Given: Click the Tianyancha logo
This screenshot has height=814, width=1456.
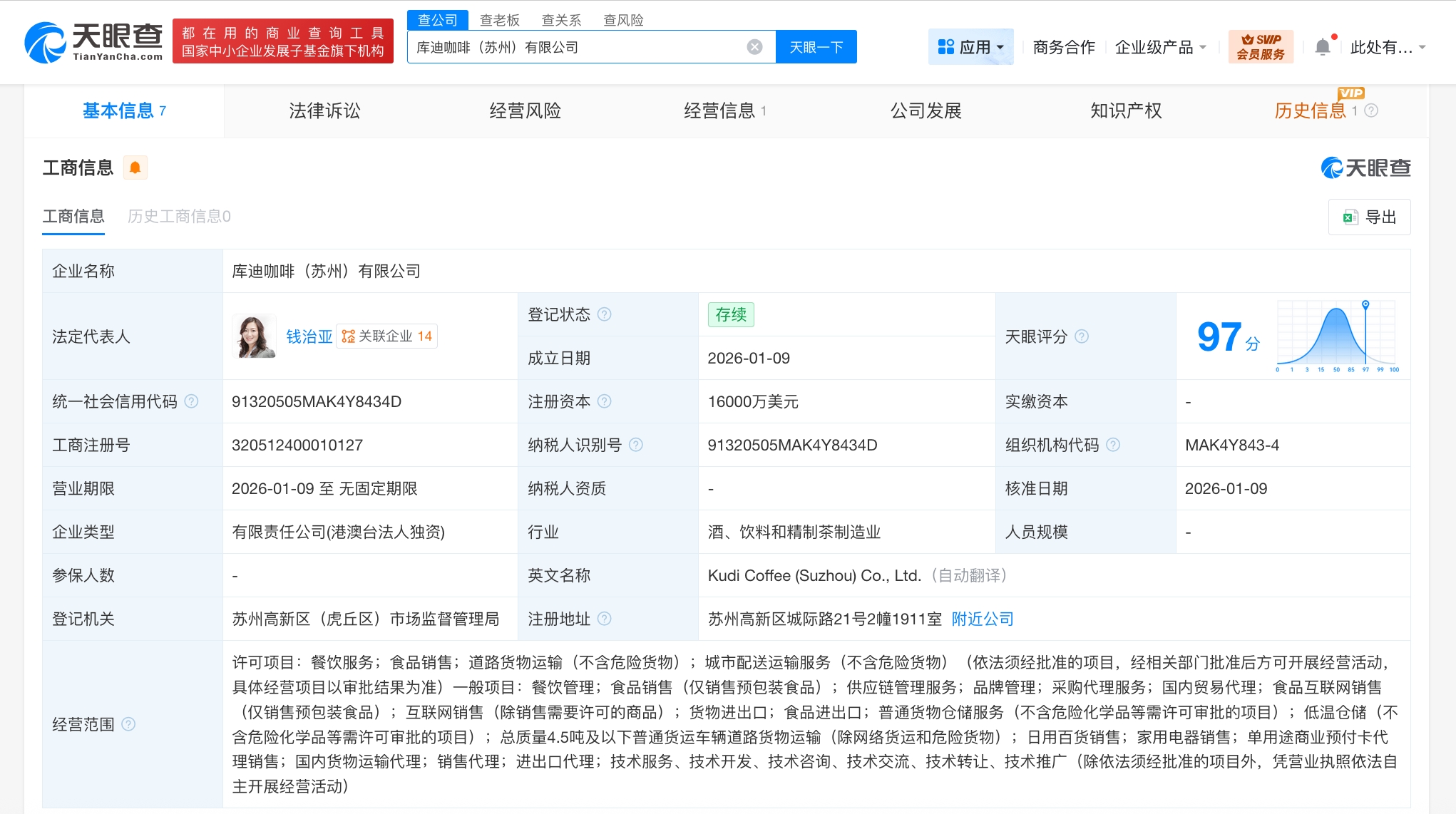Looking at the screenshot, I should tap(93, 41).
